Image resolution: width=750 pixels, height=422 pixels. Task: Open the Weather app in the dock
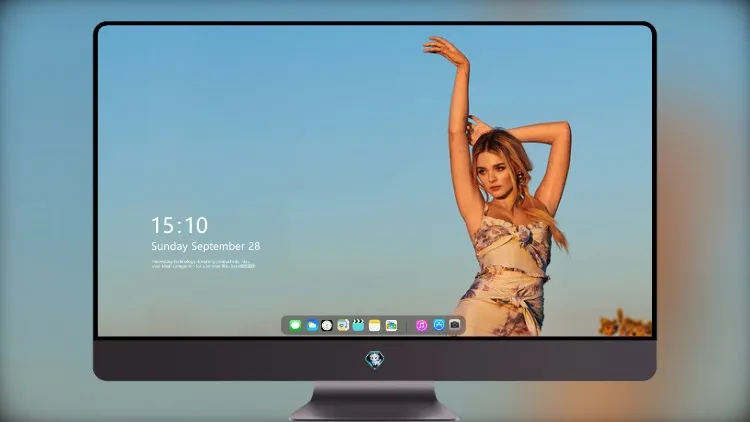(x=311, y=325)
